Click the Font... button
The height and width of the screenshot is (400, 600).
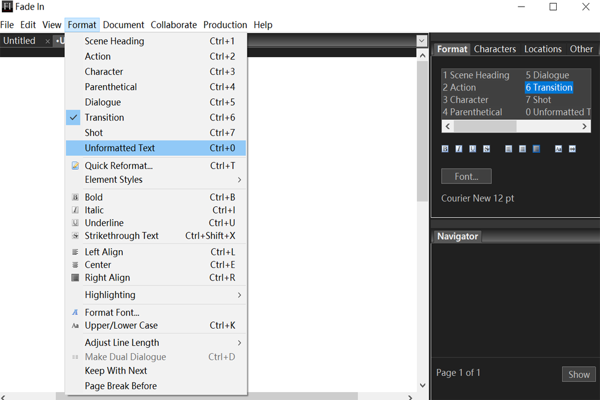(466, 176)
